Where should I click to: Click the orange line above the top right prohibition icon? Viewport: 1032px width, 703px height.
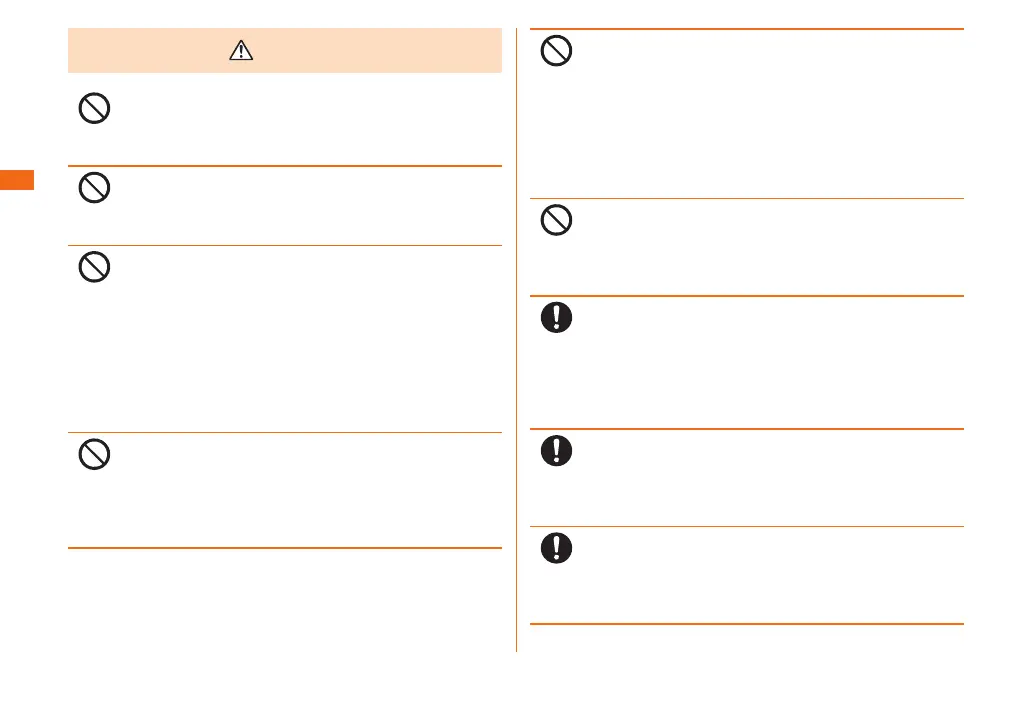tap(746, 29)
